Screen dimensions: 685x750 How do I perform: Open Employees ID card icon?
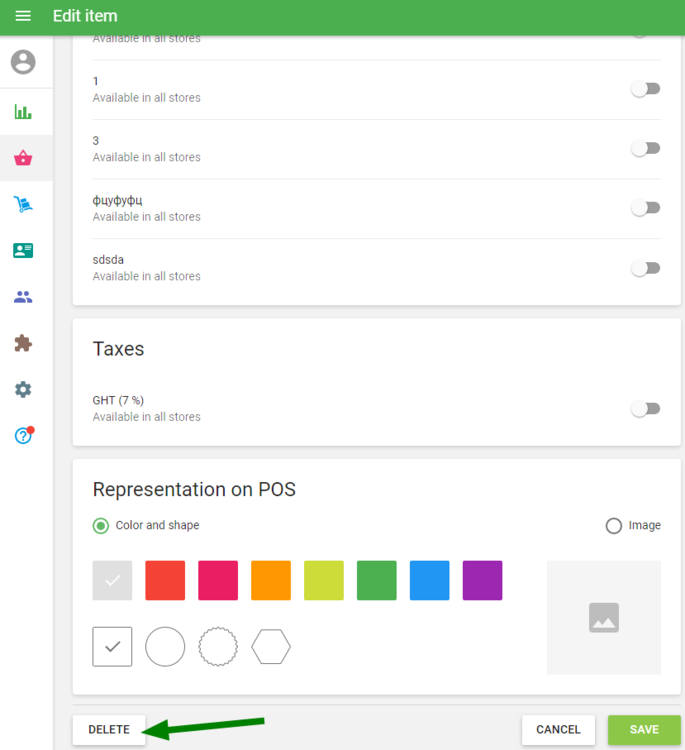(23, 250)
